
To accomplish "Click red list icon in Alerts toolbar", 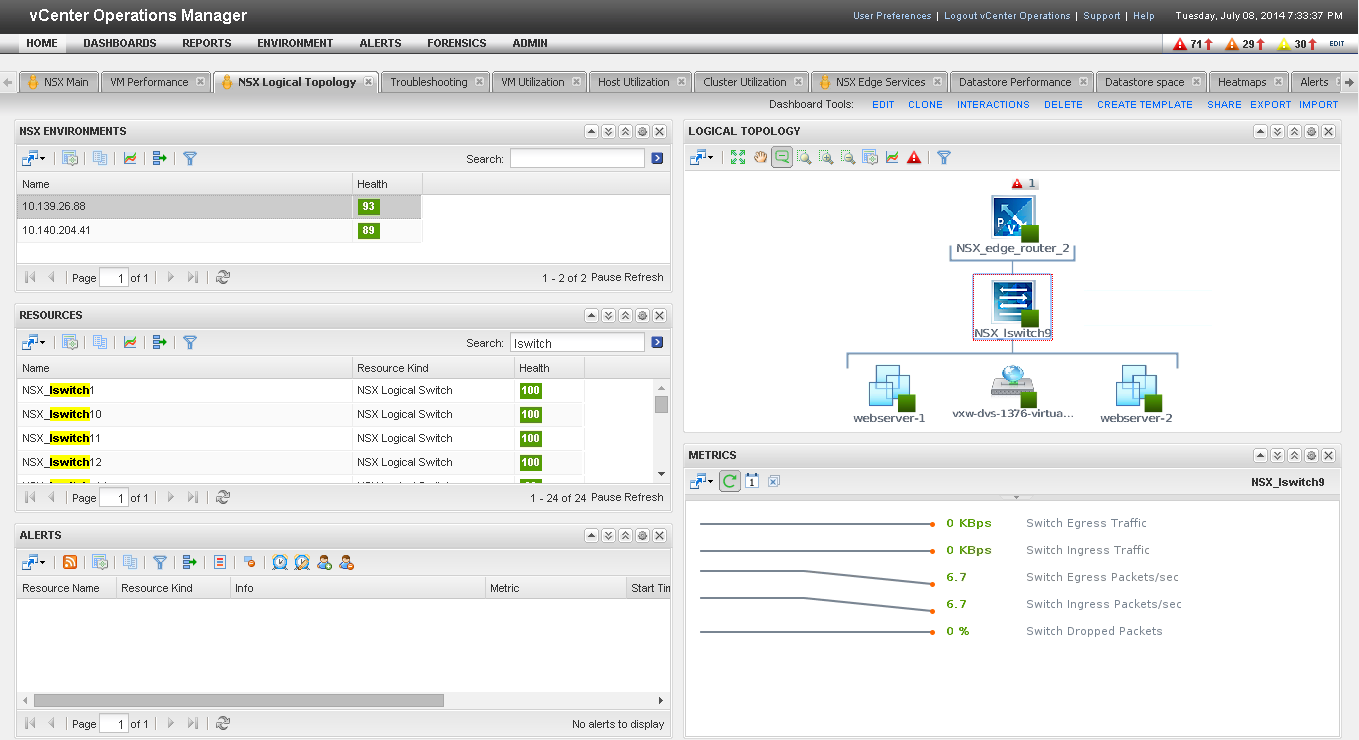I will point(220,562).
